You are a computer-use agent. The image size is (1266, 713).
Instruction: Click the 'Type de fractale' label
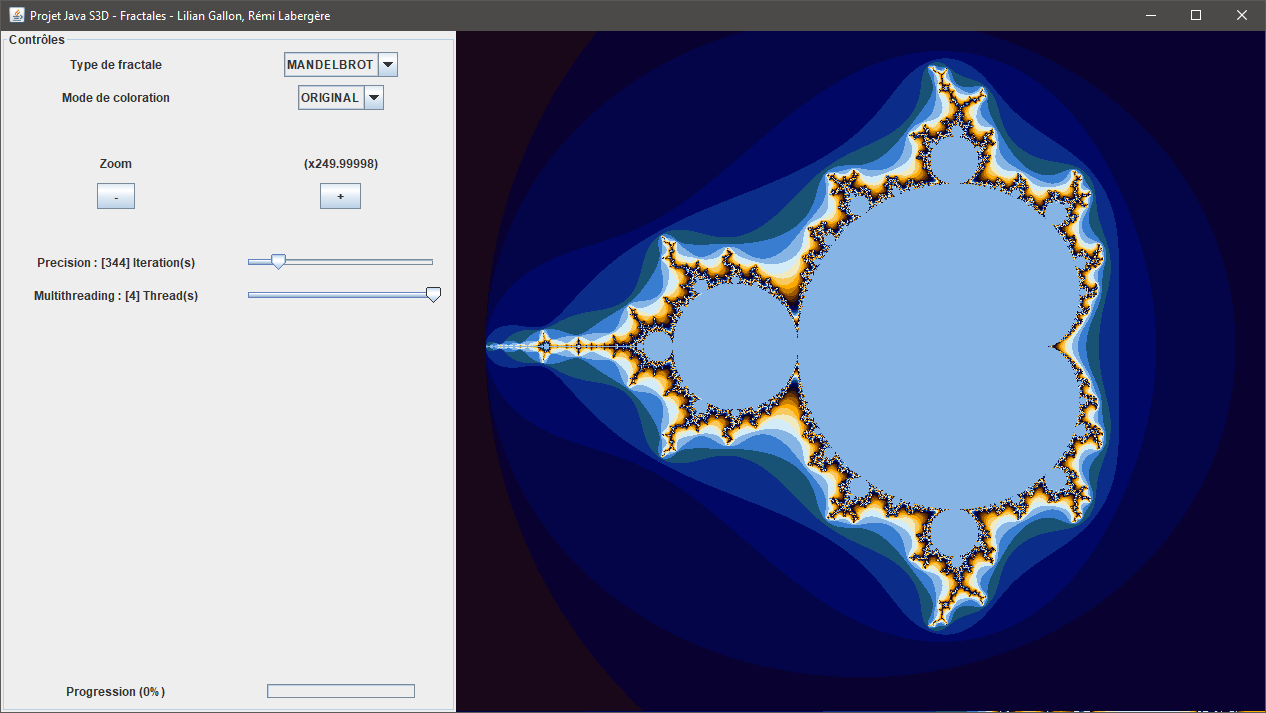coord(116,65)
